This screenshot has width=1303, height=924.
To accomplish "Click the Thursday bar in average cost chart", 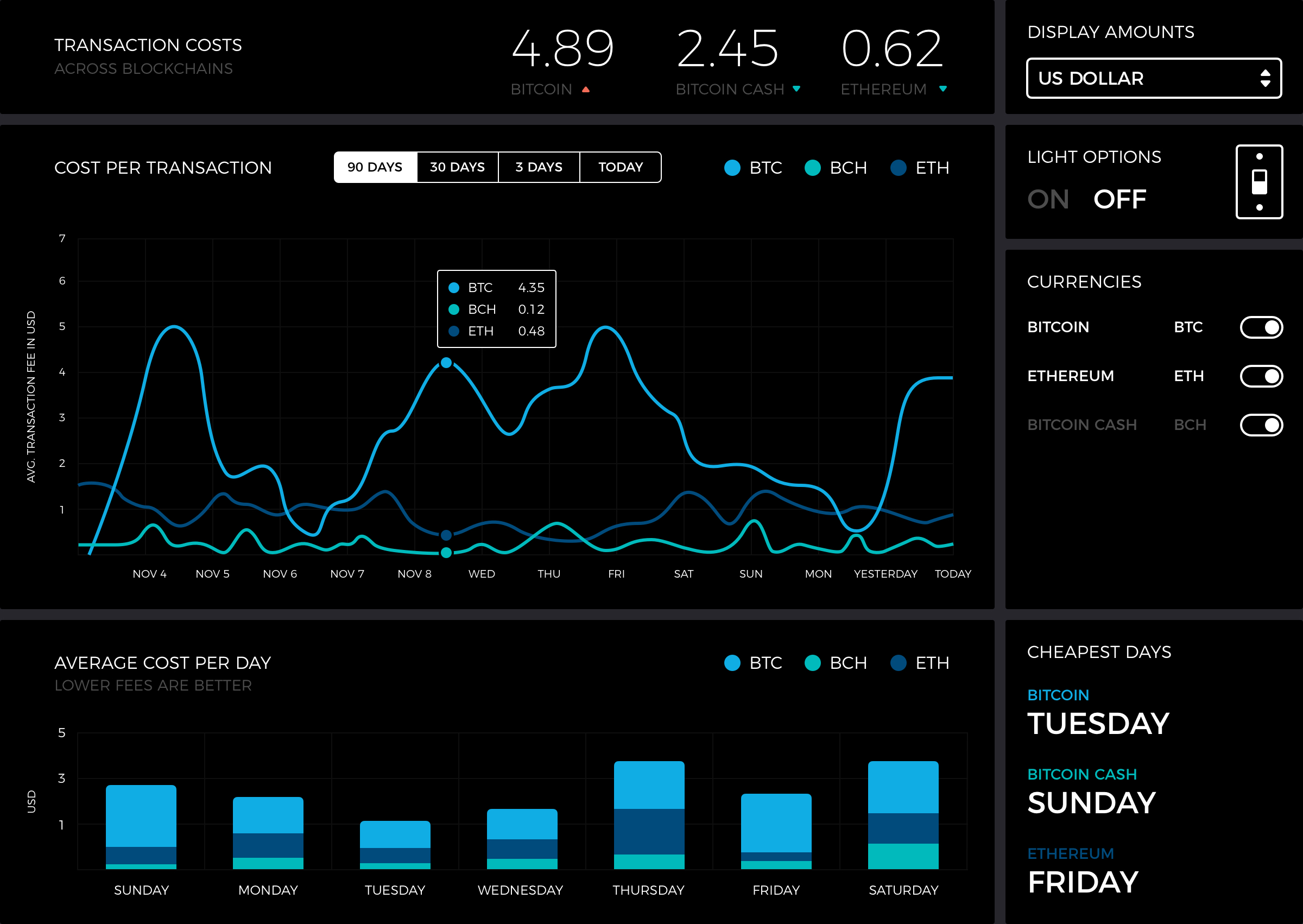I will click(x=649, y=815).
